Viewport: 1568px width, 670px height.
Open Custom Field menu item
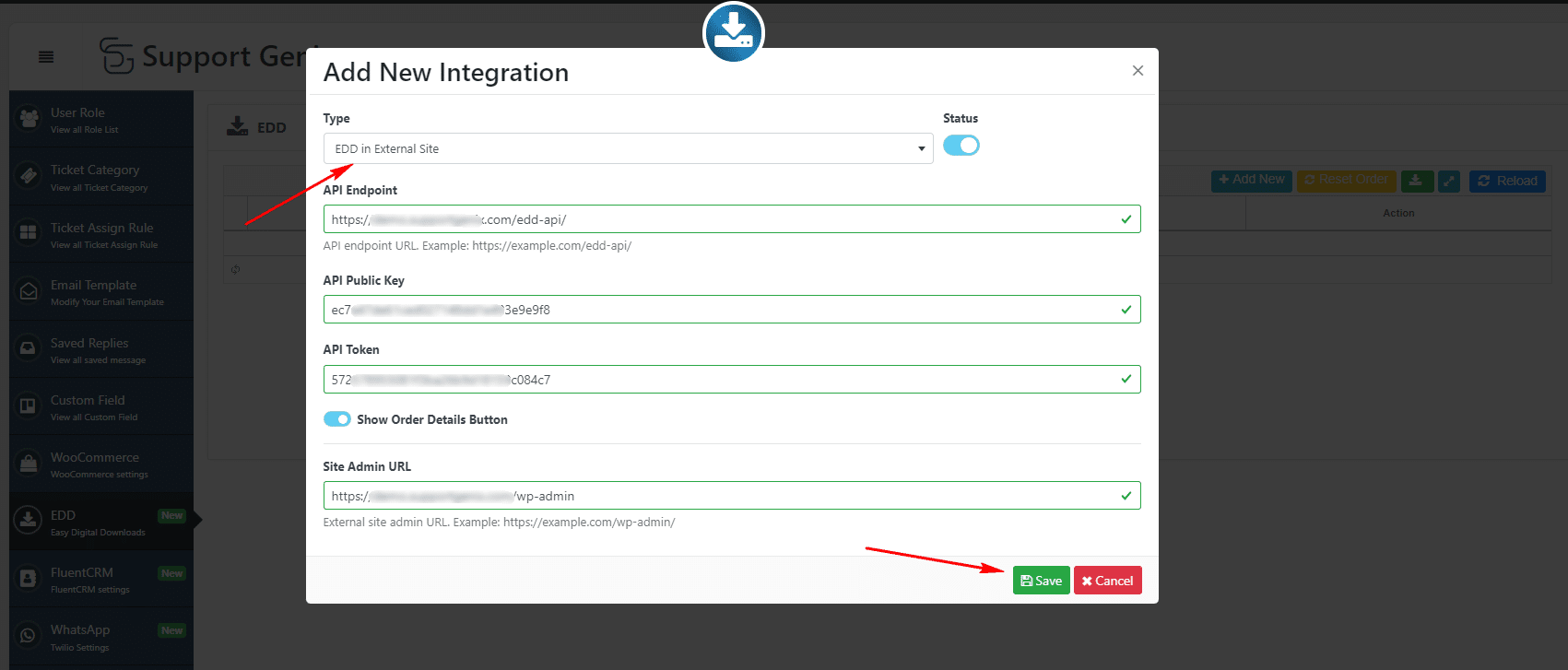click(101, 406)
